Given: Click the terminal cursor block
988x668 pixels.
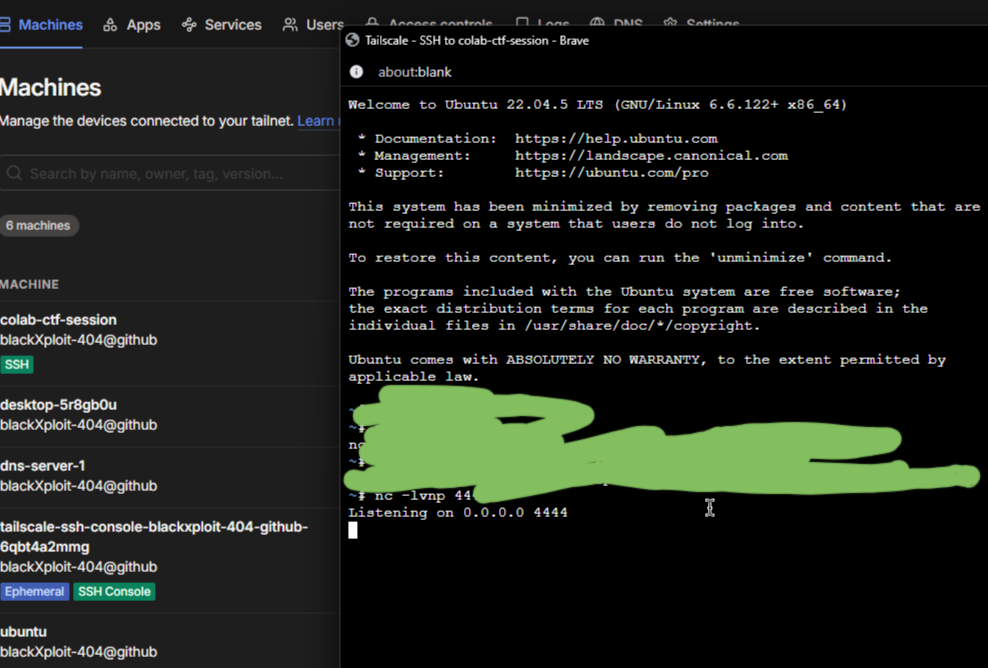Looking at the screenshot, I should coord(353,531).
